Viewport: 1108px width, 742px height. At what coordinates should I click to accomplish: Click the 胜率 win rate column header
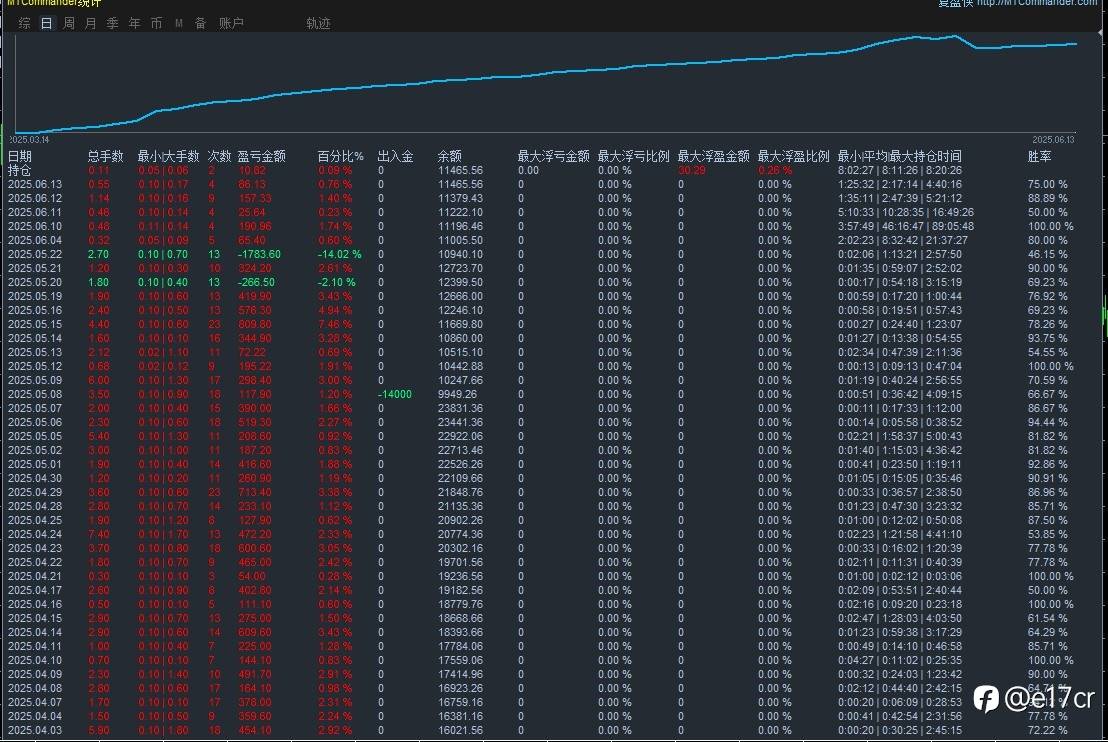(x=1040, y=156)
